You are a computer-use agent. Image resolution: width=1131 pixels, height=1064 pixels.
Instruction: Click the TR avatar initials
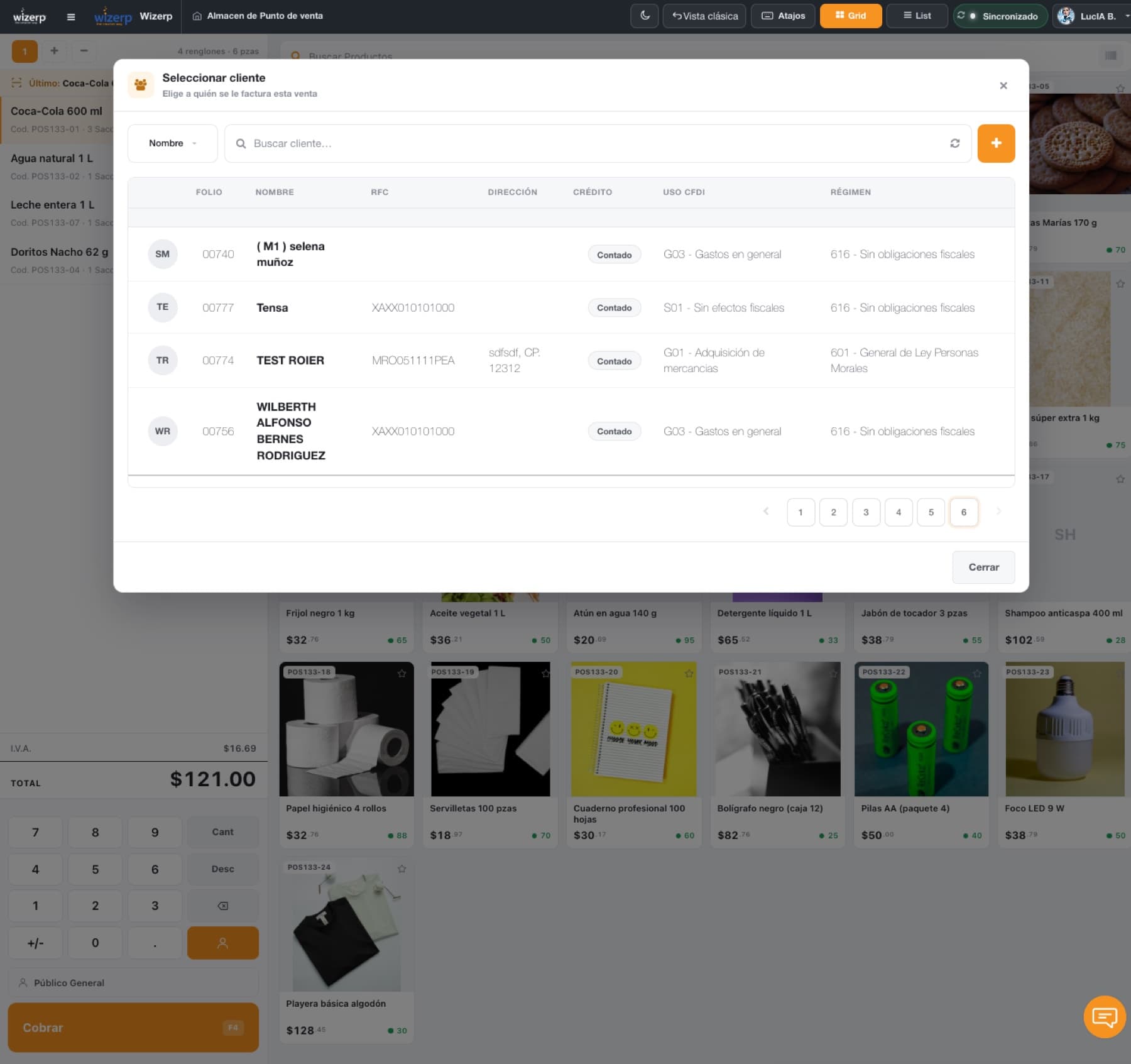pos(163,360)
